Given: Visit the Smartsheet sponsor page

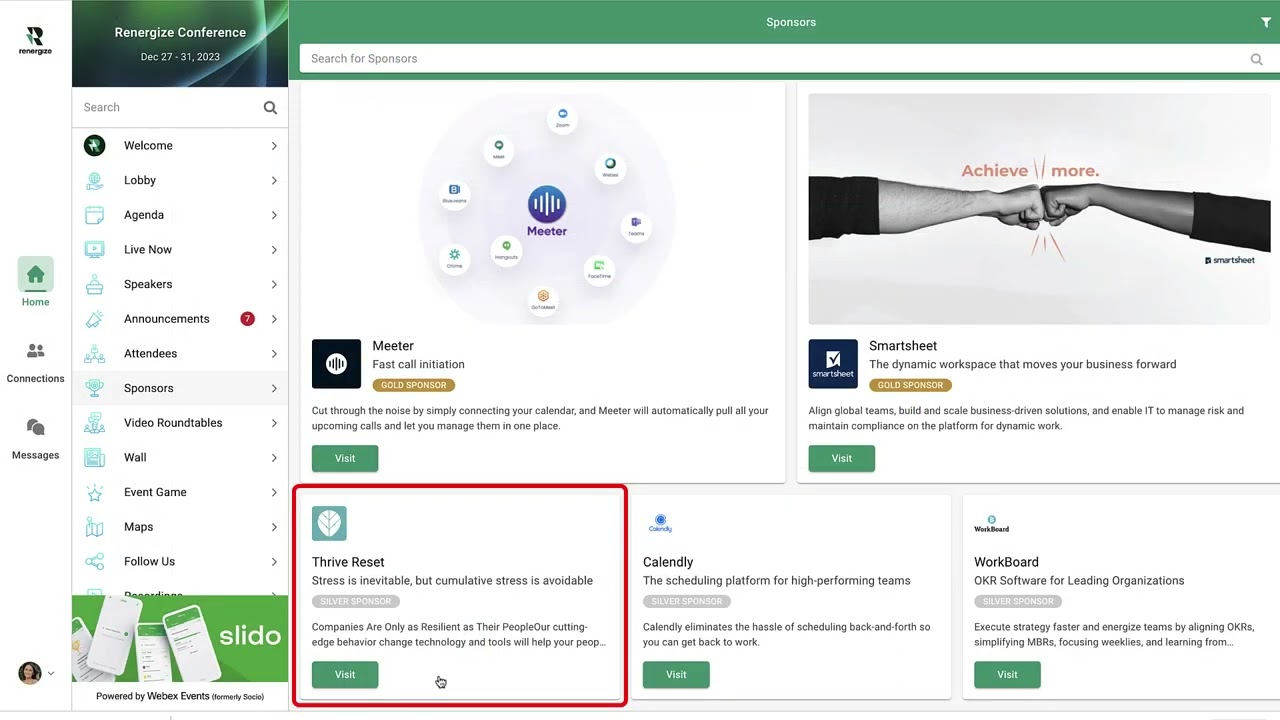Looking at the screenshot, I should pos(842,458).
